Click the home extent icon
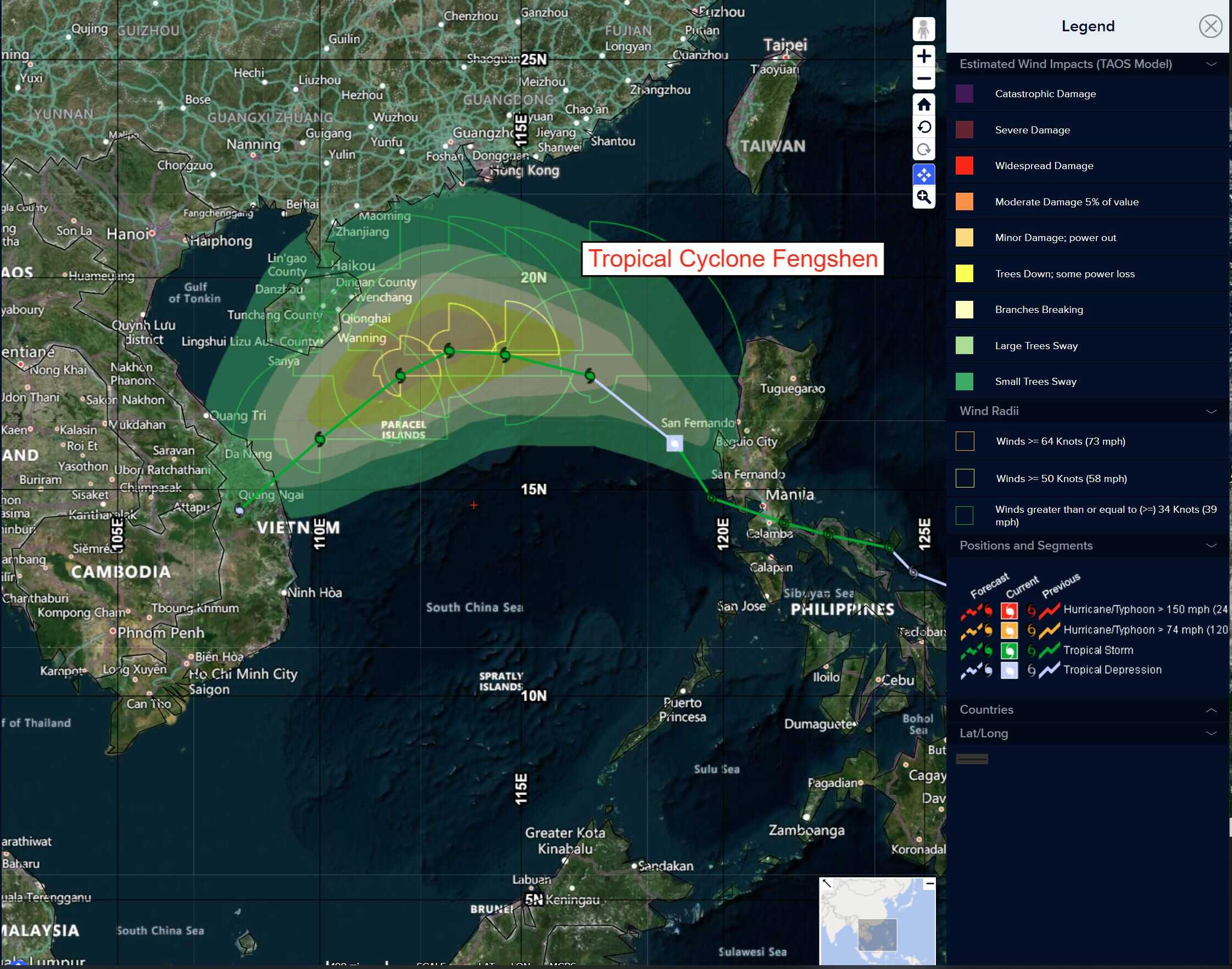Screen dimensions: 1232x969 923,104
